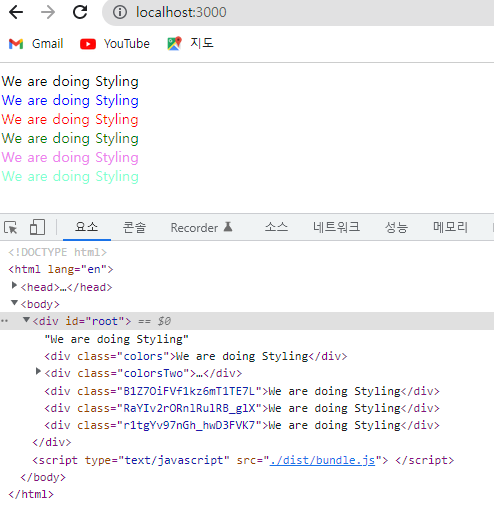Open the Gmail bookmark
The image size is (494, 523).
click(36, 44)
